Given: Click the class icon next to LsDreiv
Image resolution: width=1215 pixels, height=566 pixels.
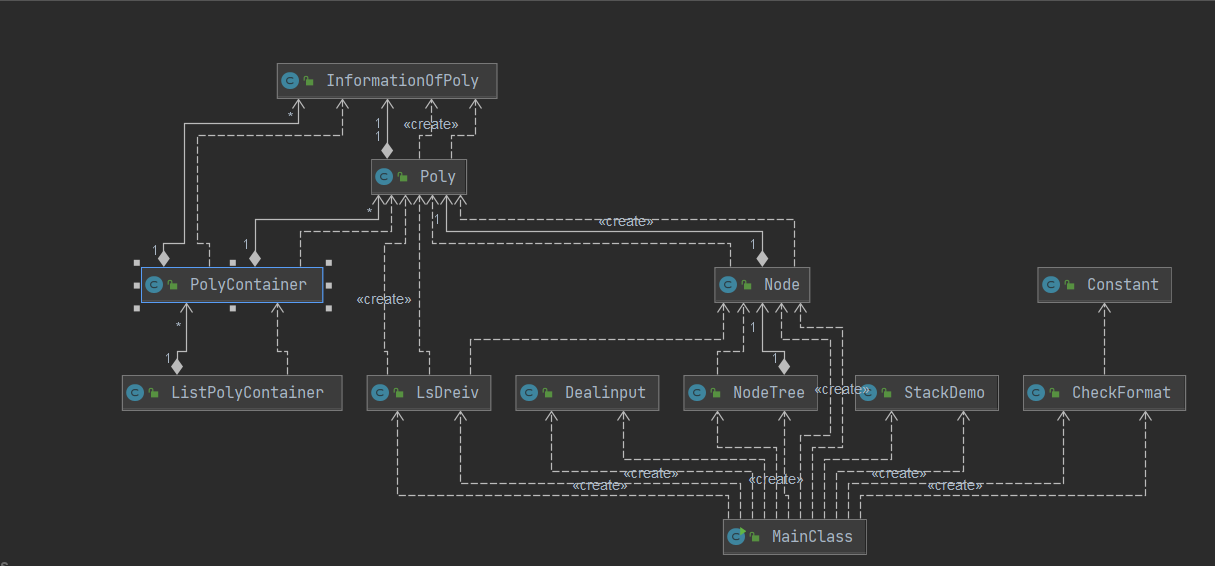Looking at the screenshot, I should click(380, 393).
